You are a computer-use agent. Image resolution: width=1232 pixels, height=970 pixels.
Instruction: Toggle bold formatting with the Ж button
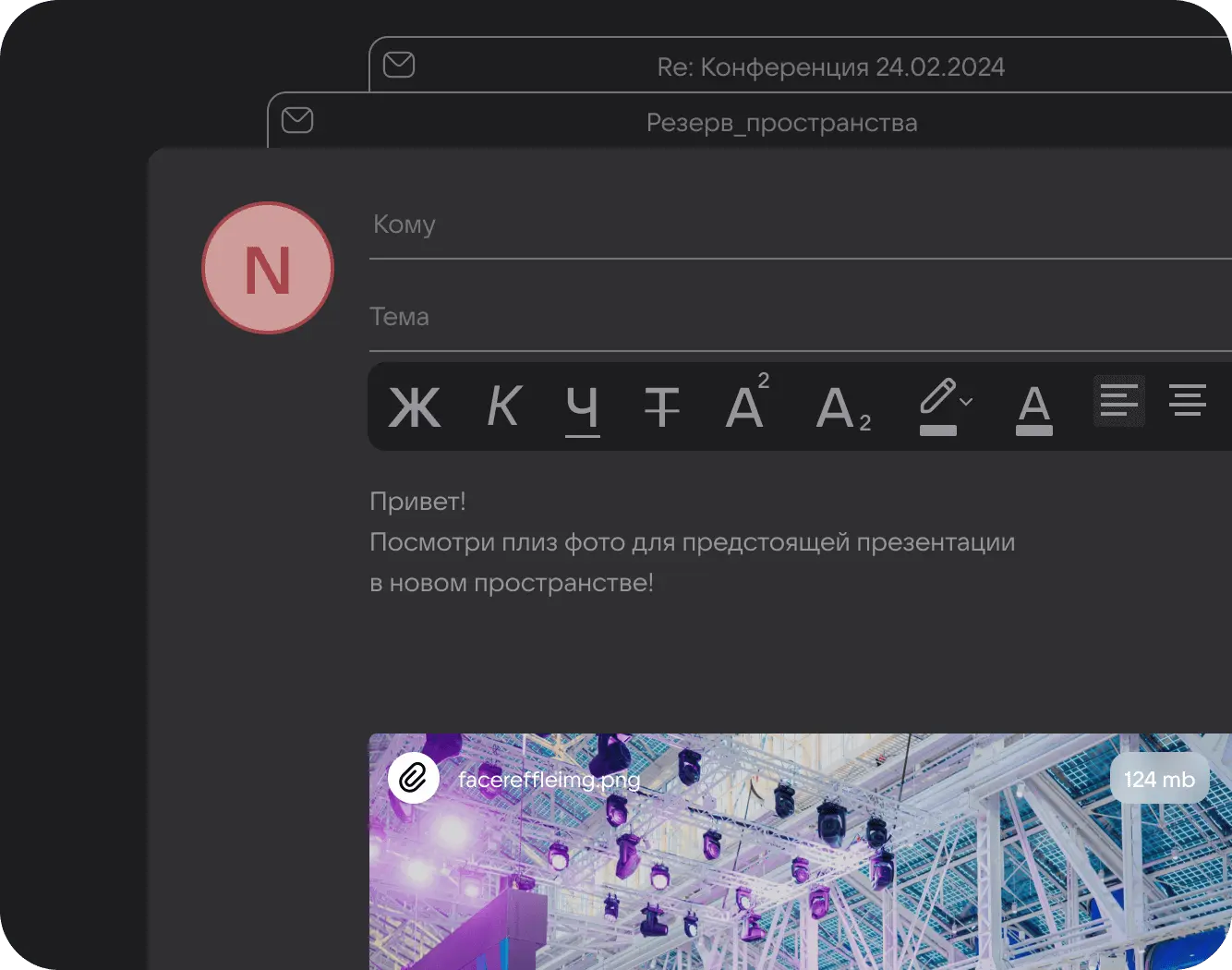click(415, 406)
